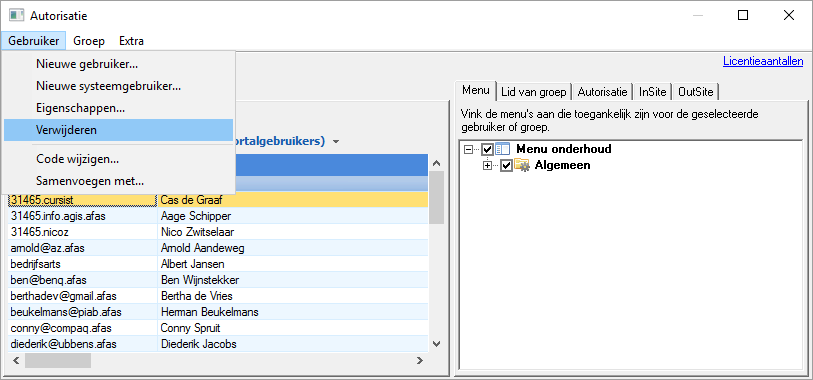Select the Menu onderhoud tree label

564,149
